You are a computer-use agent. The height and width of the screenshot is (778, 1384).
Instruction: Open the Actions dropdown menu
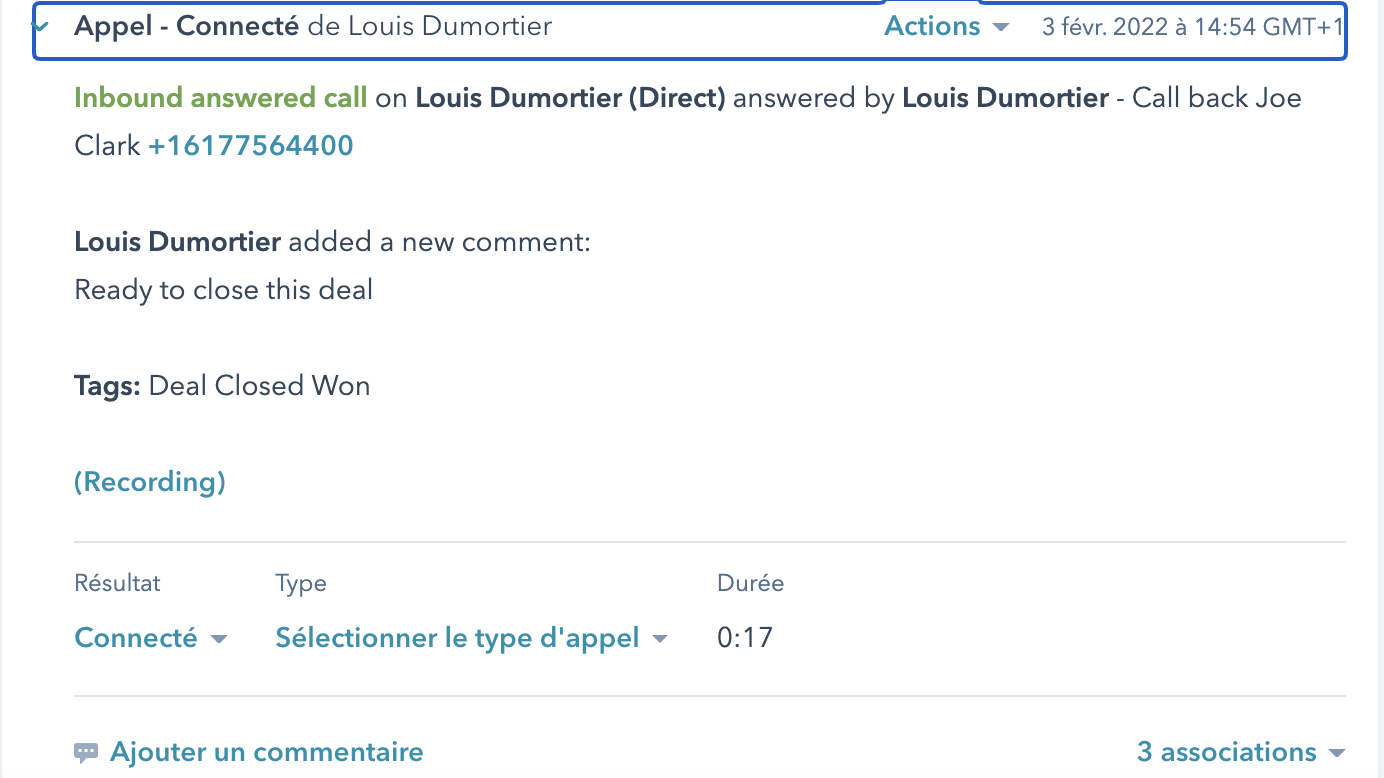(x=946, y=26)
